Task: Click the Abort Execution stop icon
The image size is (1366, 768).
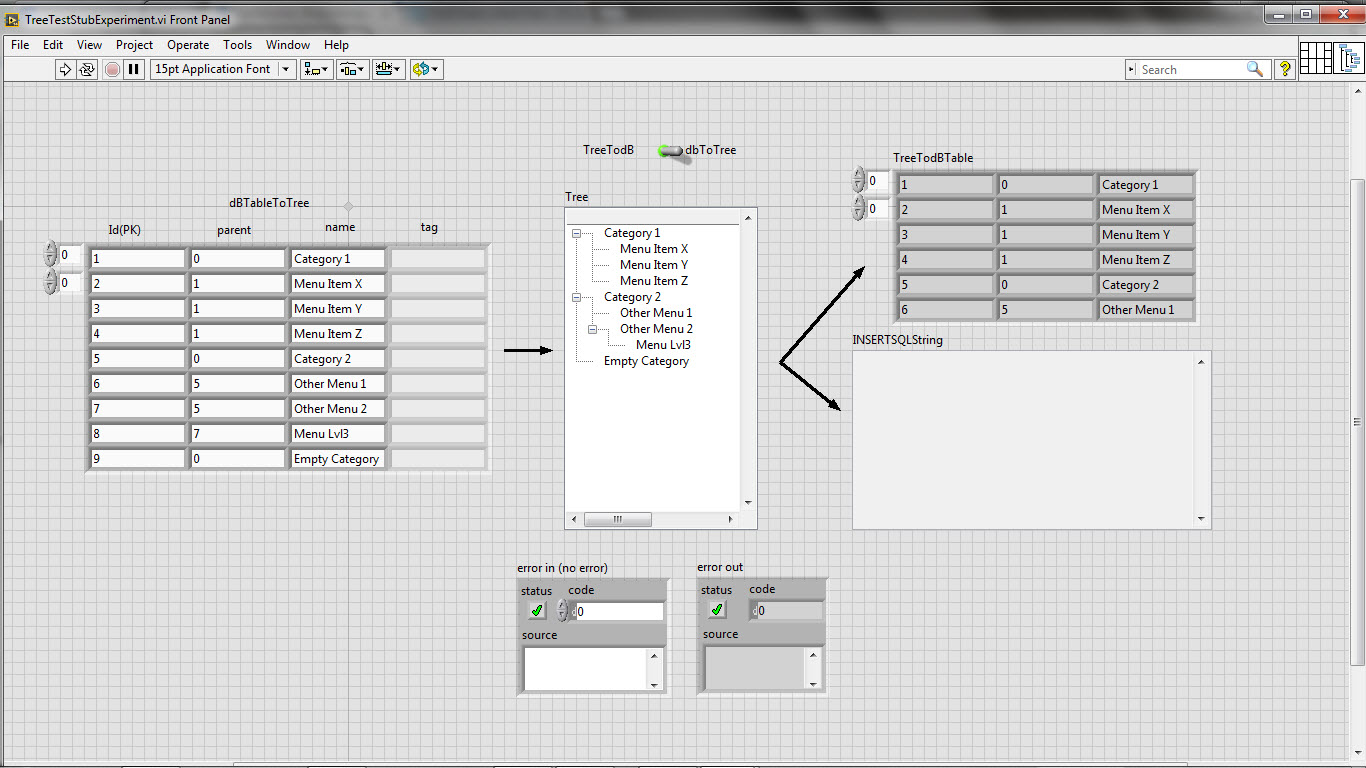Action: pyautogui.click(x=112, y=69)
